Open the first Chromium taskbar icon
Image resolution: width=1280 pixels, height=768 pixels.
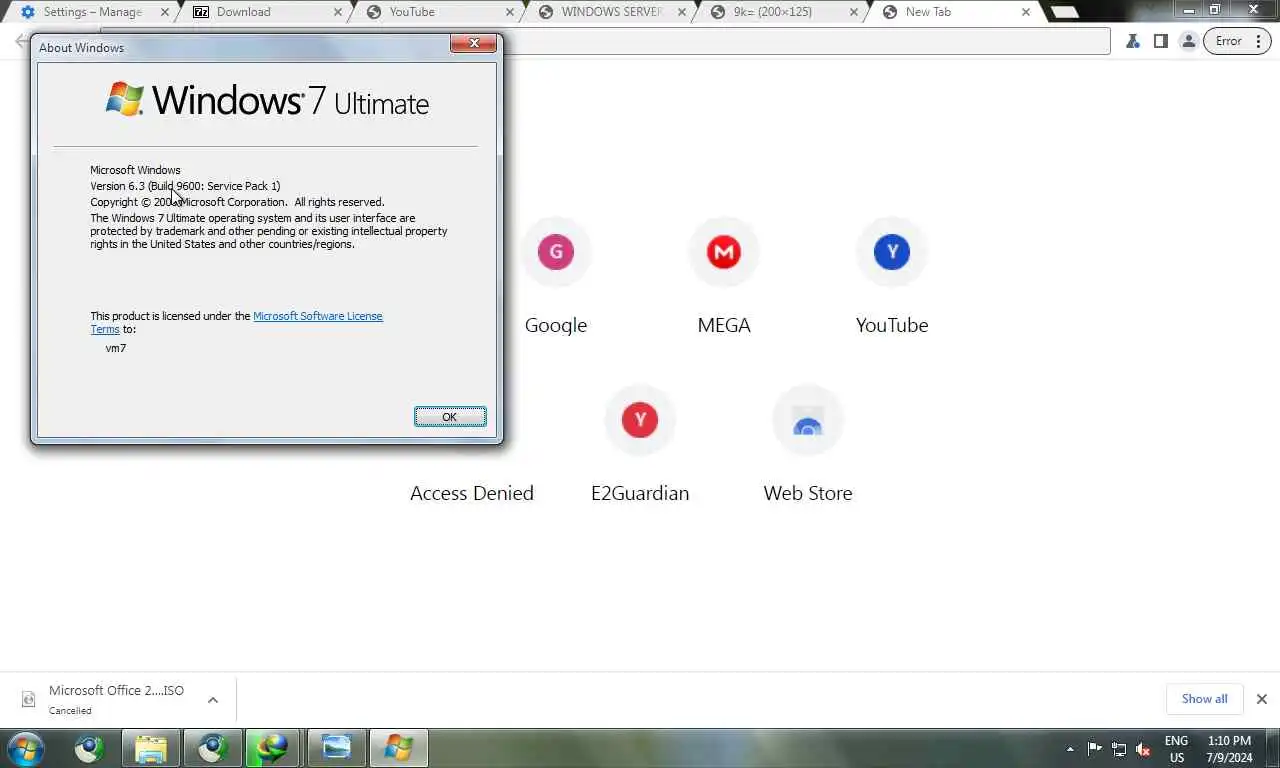tap(90, 748)
